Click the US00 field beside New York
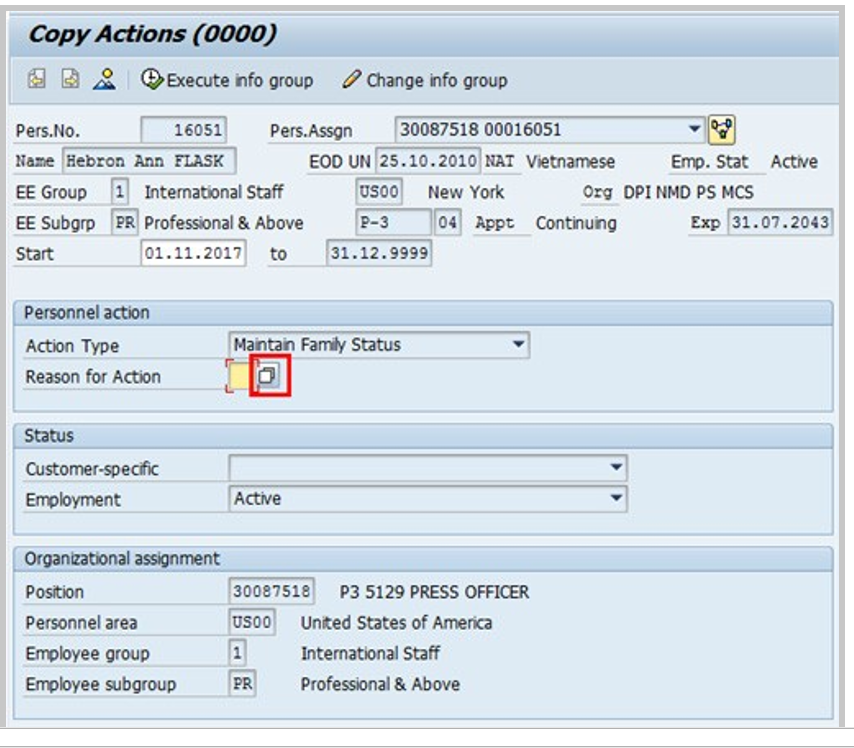The image size is (854, 748). (379, 192)
